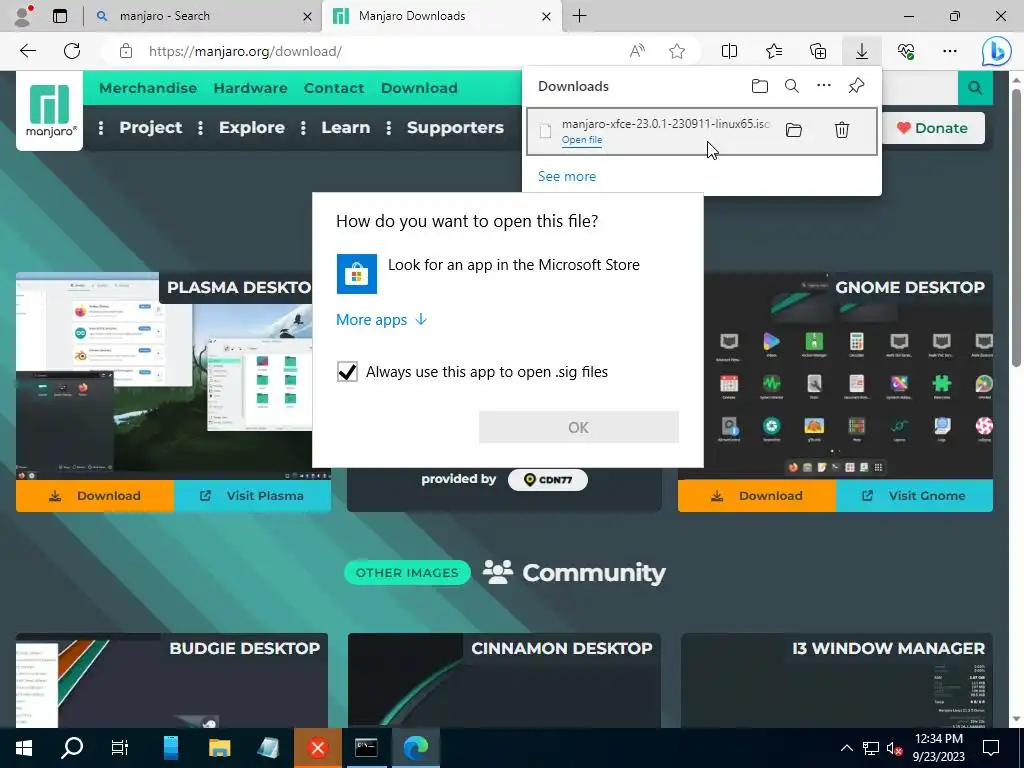
Task: Open the Read aloud icon in address bar
Action: pyautogui.click(x=637, y=51)
